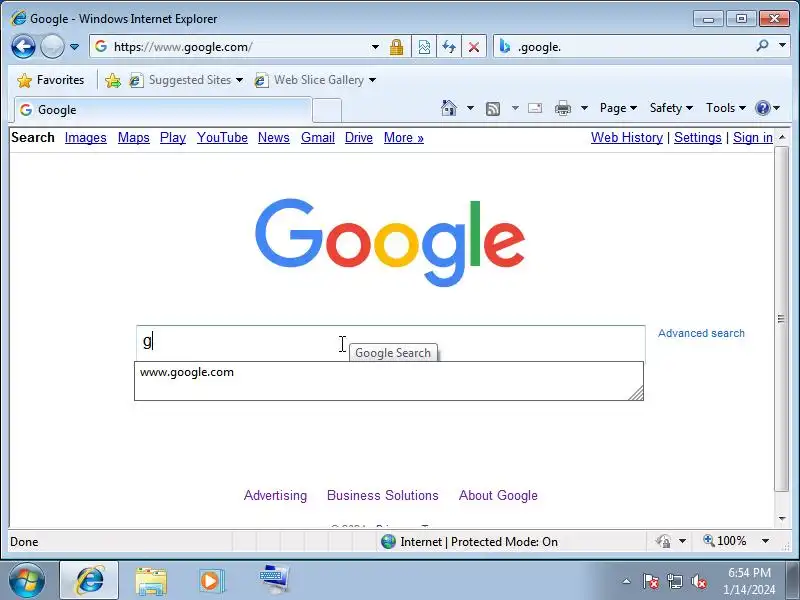The width and height of the screenshot is (800, 600).
Task: Open the Tools menu
Action: click(x=726, y=108)
